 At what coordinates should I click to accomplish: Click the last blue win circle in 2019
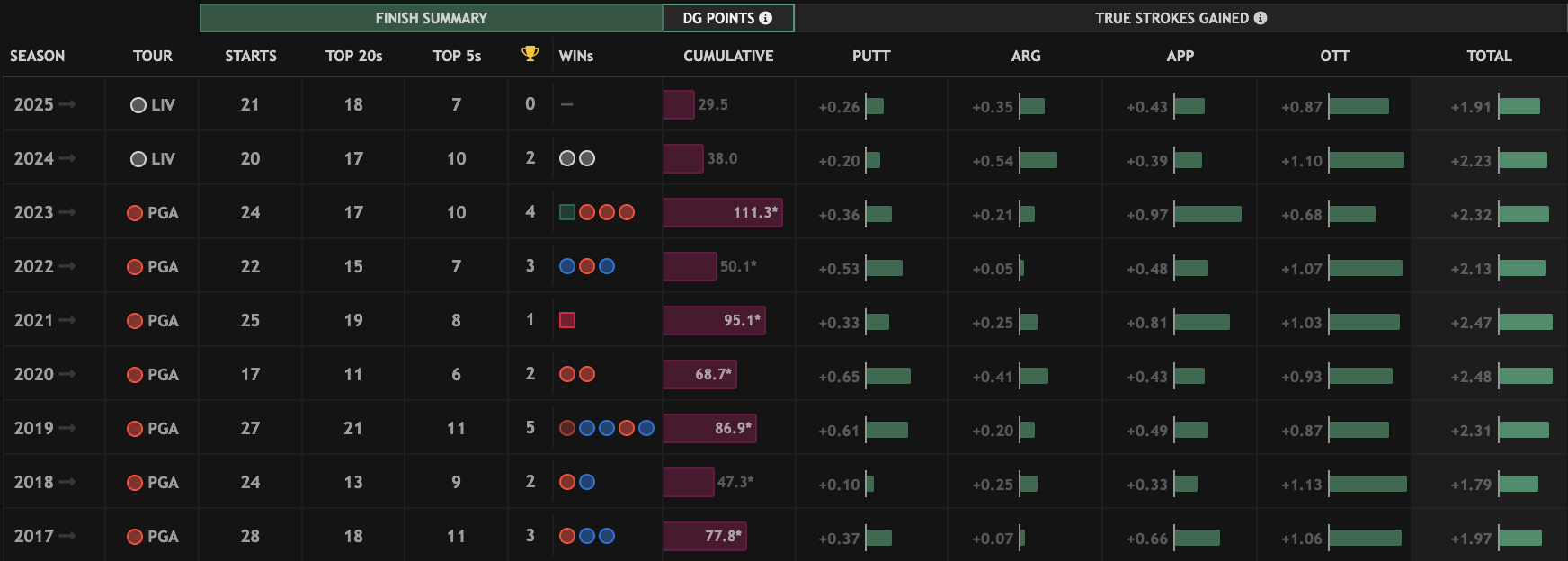[x=646, y=428]
